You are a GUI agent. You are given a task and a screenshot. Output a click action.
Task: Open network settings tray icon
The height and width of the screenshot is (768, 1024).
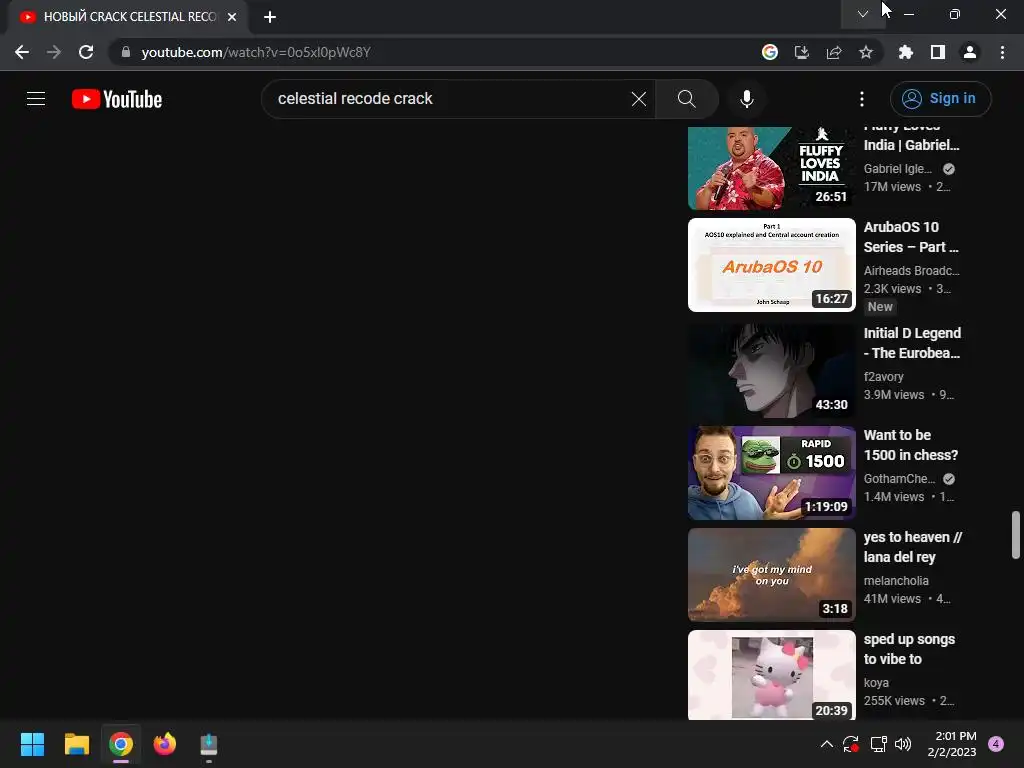[x=878, y=744]
